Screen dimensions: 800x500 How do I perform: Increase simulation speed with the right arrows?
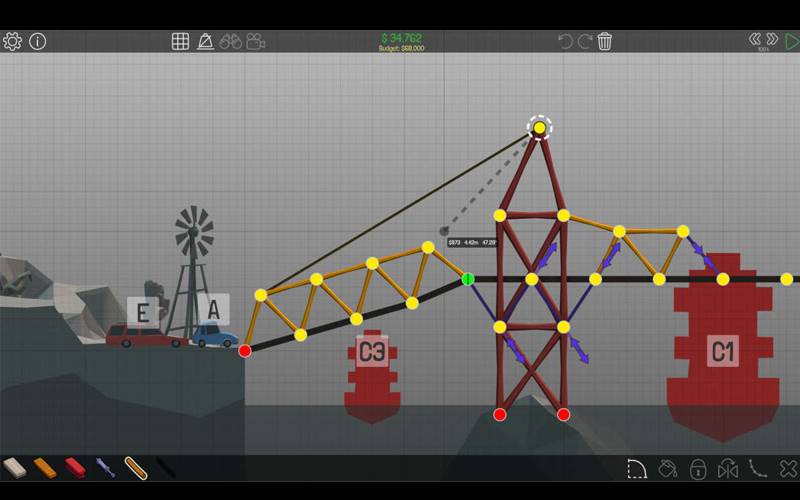(x=771, y=39)
